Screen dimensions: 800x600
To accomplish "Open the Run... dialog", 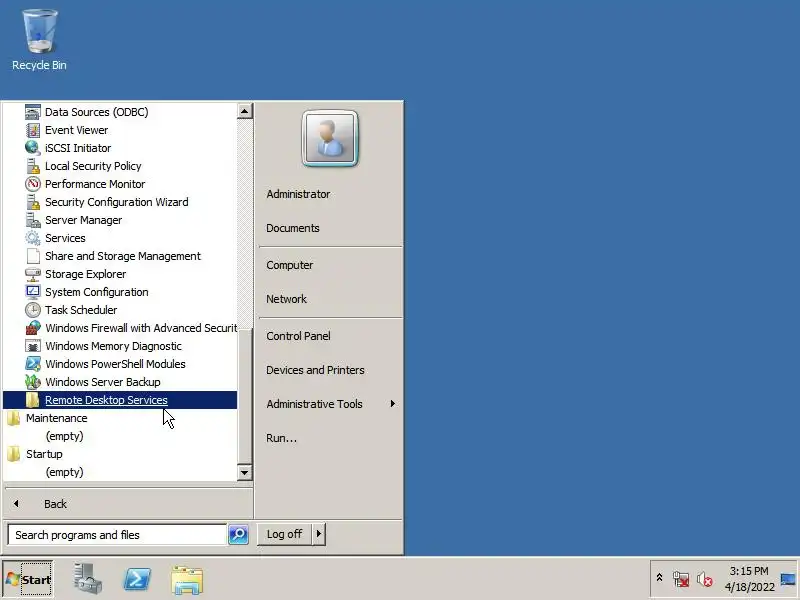I will [x=282, y=438].
